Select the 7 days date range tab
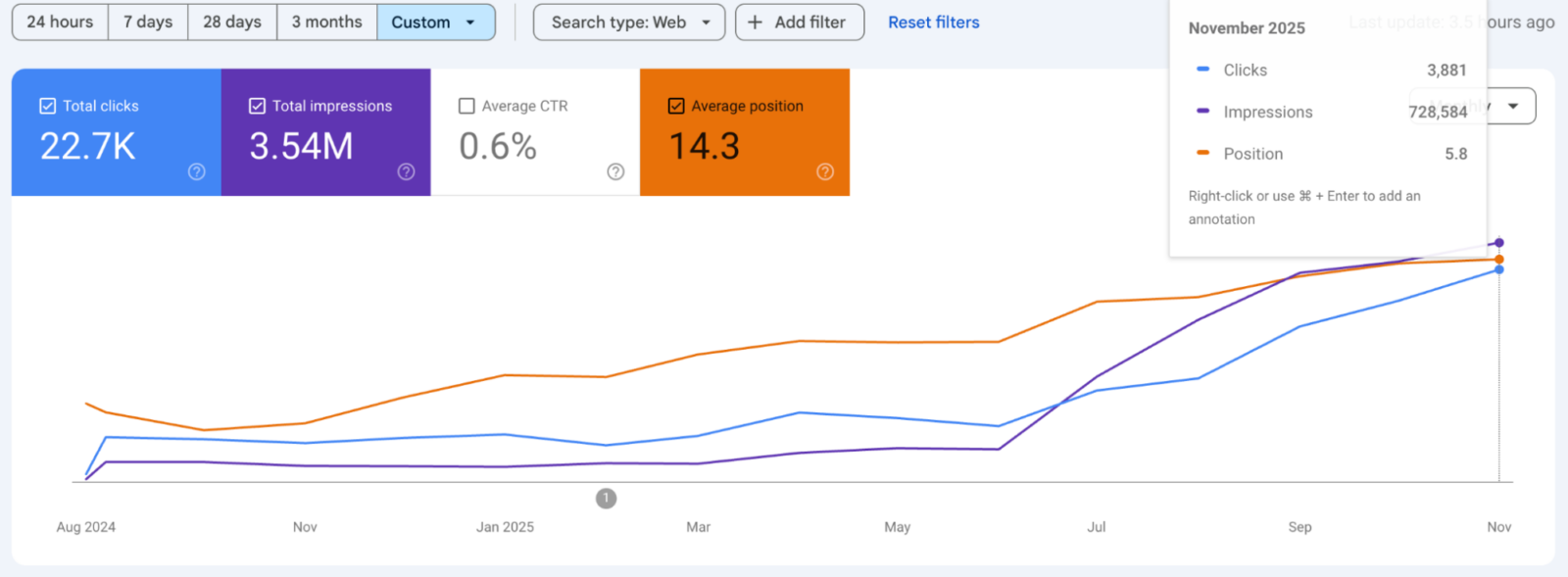 [x=148, y=22]
